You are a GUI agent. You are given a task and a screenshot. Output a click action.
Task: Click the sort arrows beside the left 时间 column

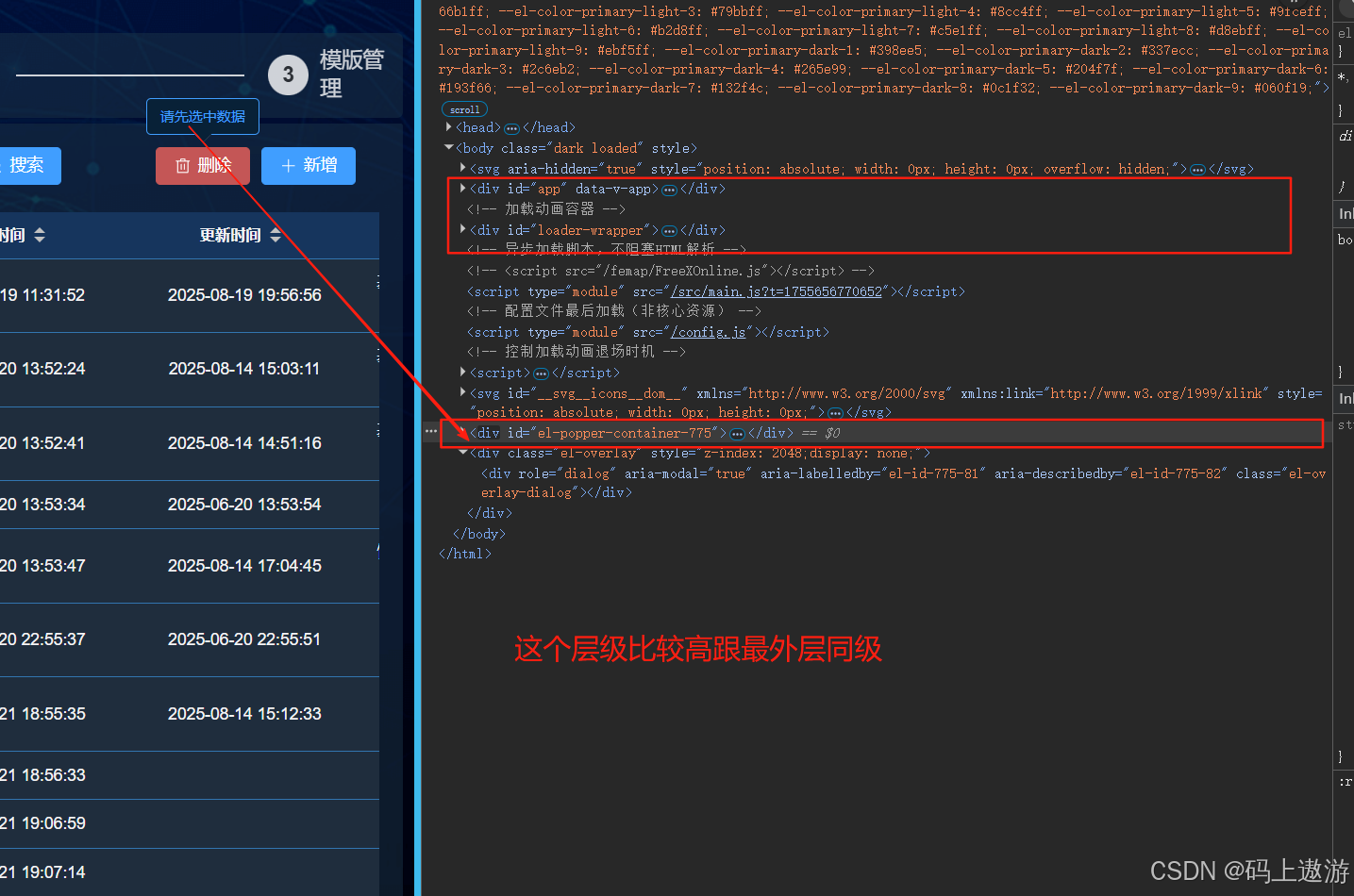pos(40,235)
